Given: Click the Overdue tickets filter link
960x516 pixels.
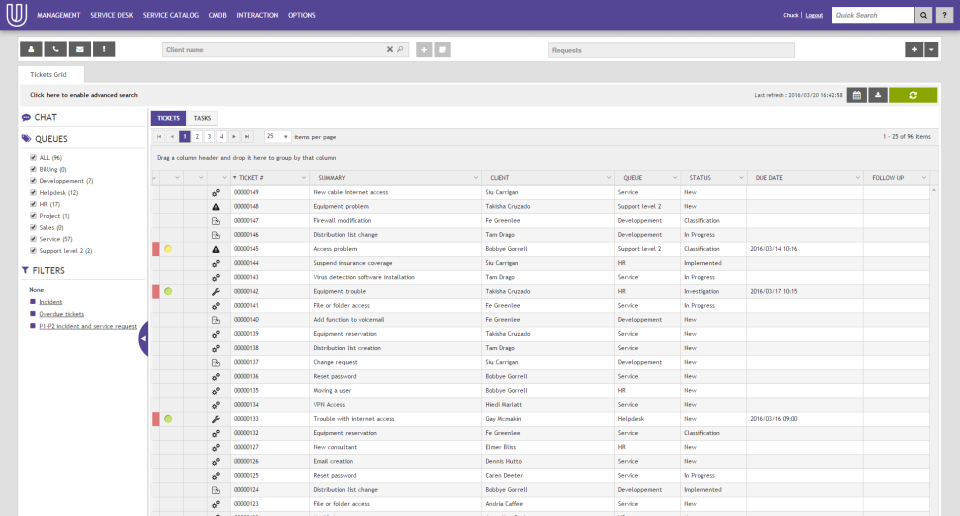Looking at the screenshot, I should coord(61,314).
